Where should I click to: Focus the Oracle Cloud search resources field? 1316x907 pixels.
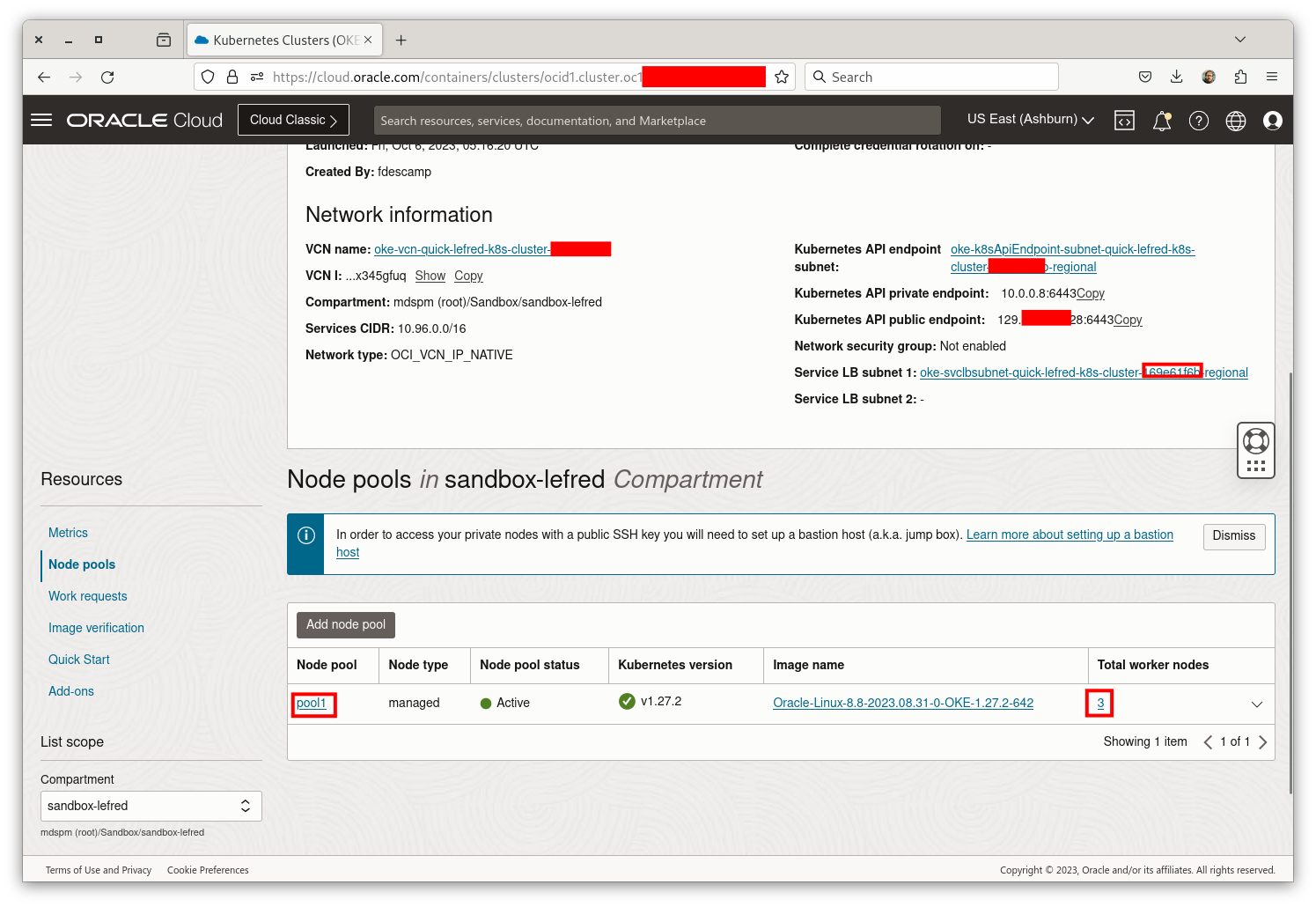click(x=658, y=121)
